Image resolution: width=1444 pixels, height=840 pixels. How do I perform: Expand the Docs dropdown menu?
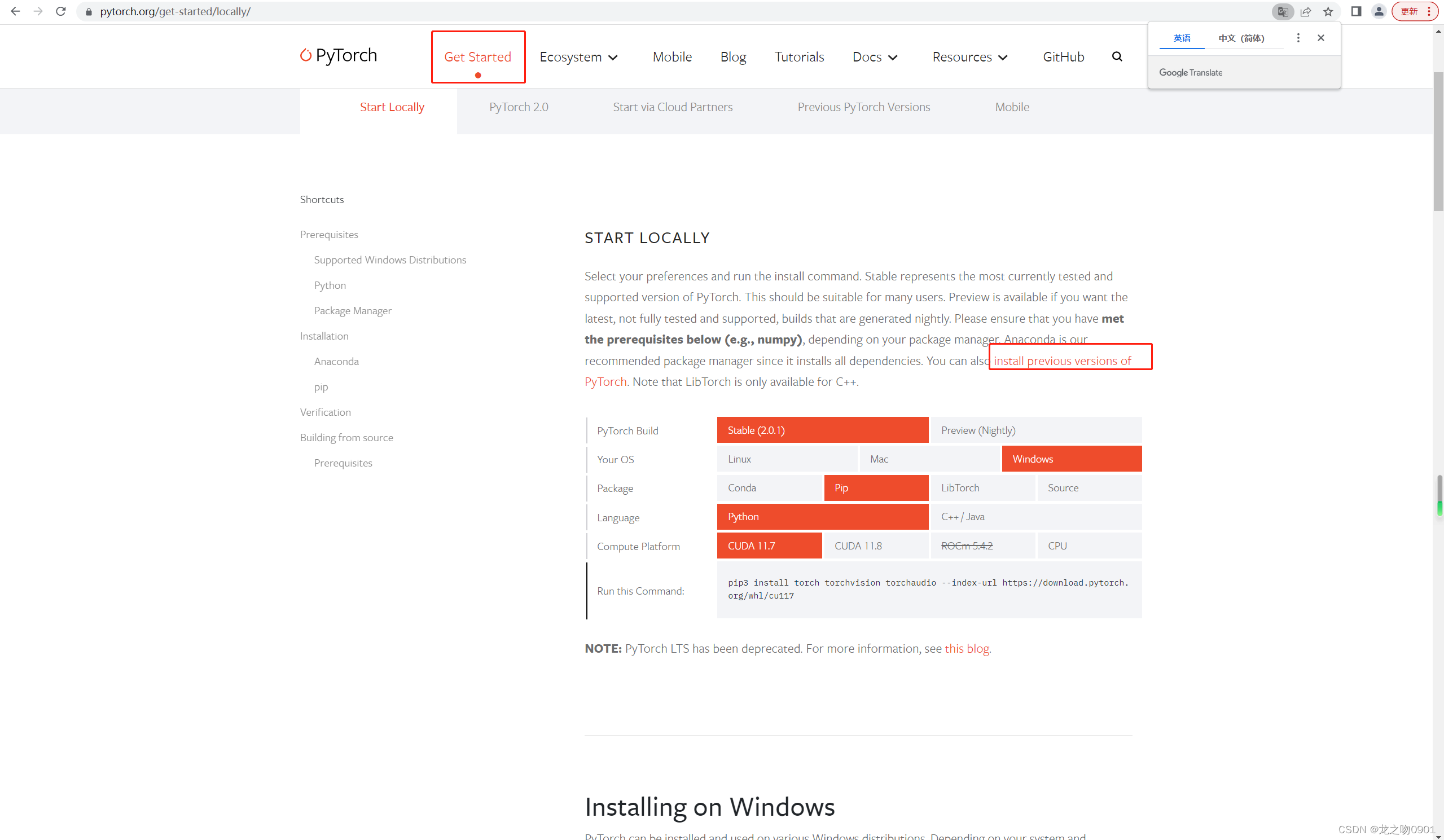[875, 57]
